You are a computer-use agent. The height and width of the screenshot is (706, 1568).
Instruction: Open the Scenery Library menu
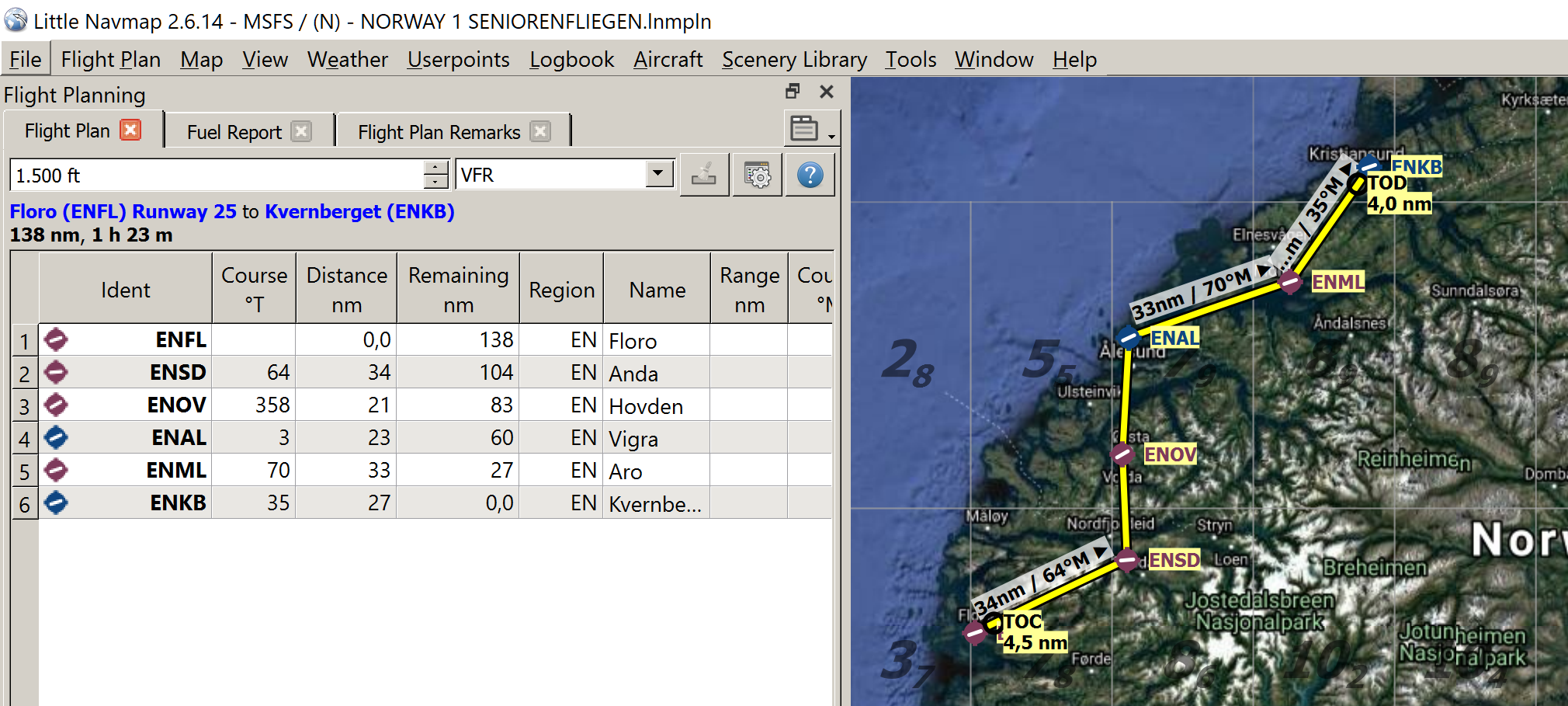coord(794,59)
